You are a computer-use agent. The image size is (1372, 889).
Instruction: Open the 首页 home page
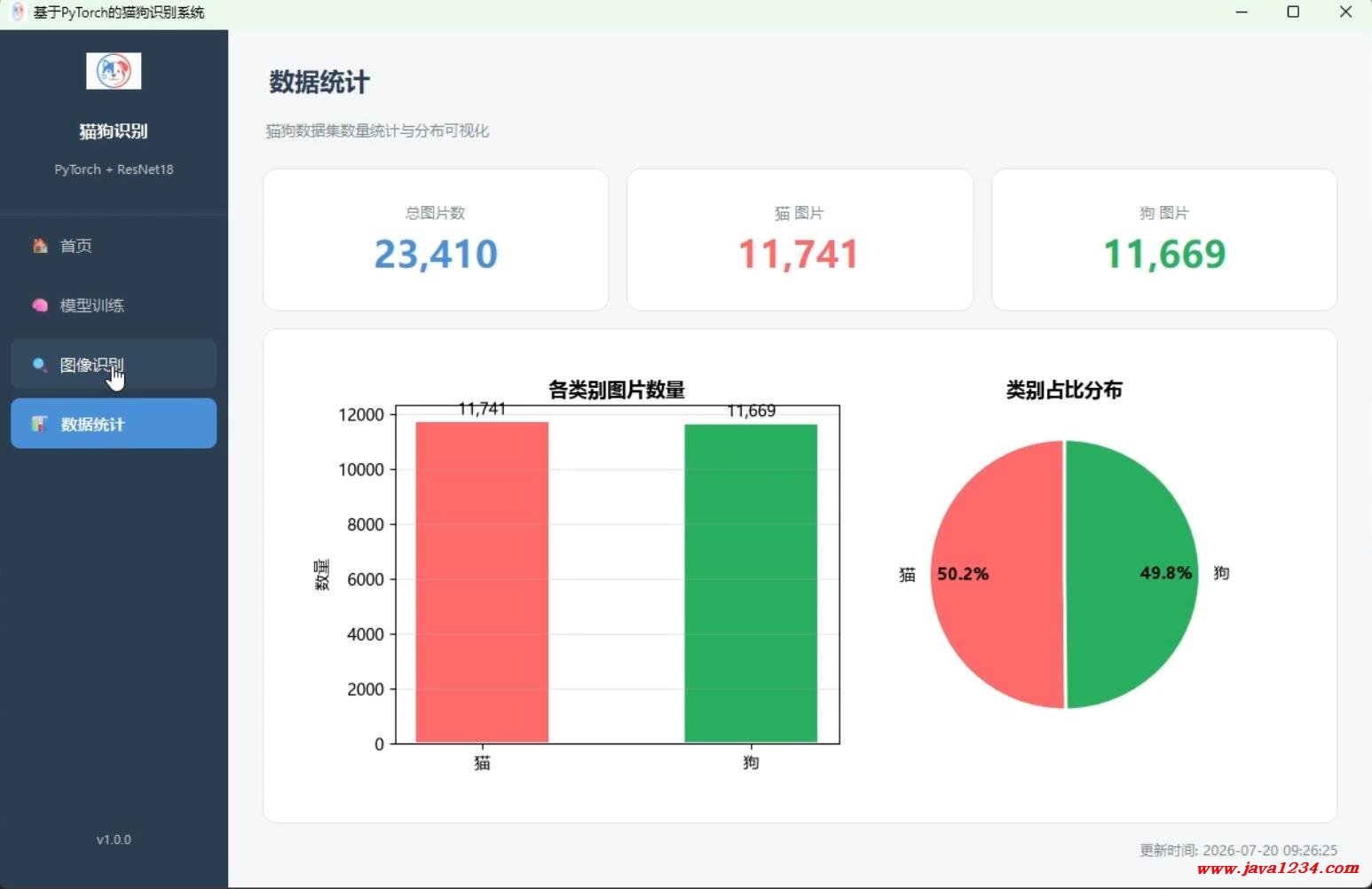point(114,246)
